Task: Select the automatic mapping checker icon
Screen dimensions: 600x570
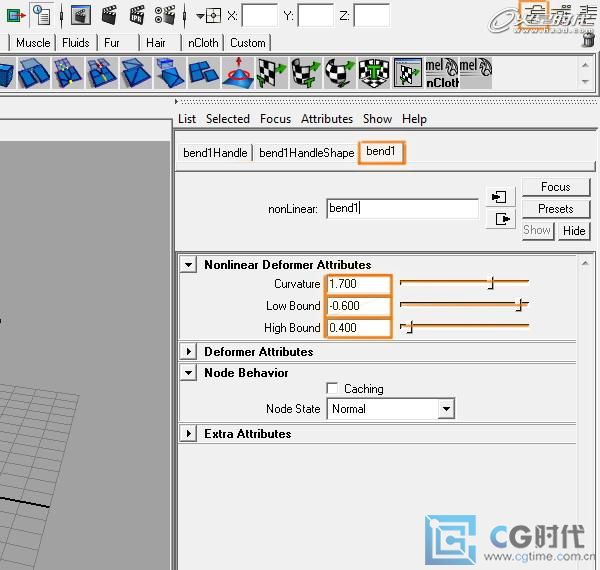Action: pyautogui.click(x=374, y=73)
